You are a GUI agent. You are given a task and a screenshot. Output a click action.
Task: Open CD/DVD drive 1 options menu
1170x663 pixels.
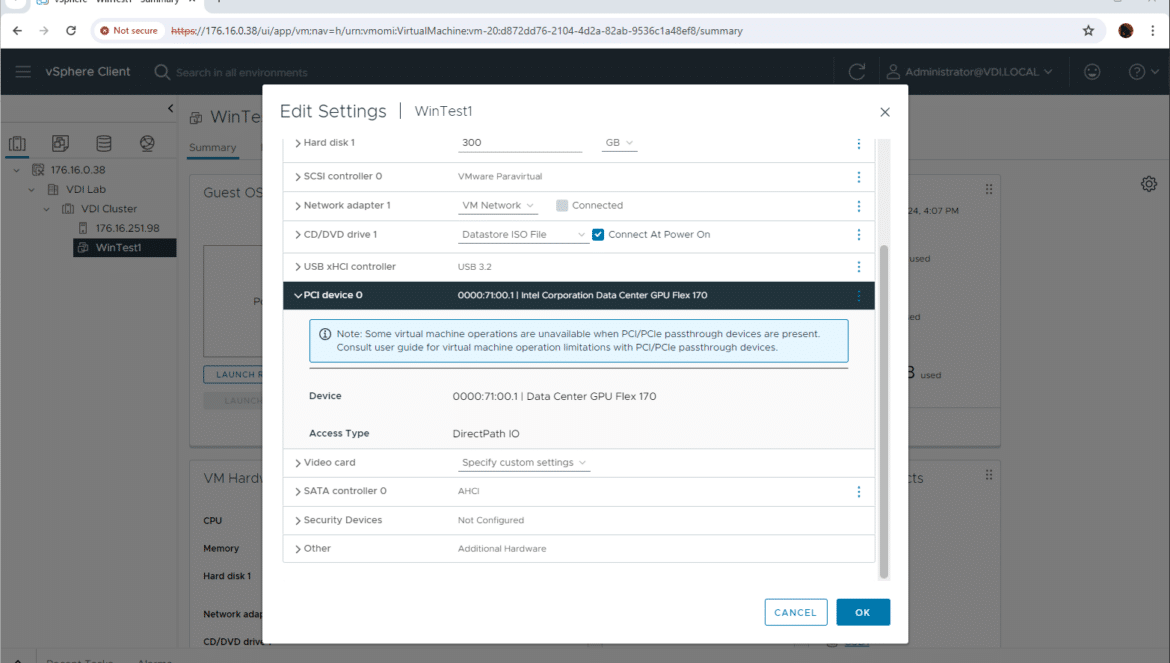tap(859, 235)
